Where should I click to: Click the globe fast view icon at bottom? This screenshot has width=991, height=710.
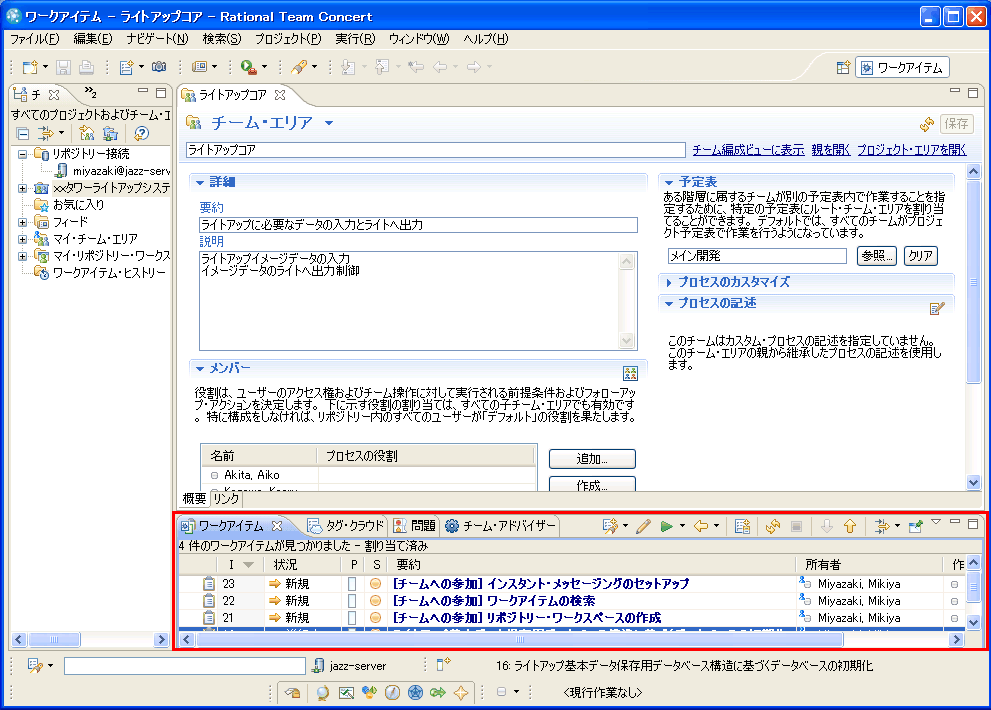coord(322,693)
